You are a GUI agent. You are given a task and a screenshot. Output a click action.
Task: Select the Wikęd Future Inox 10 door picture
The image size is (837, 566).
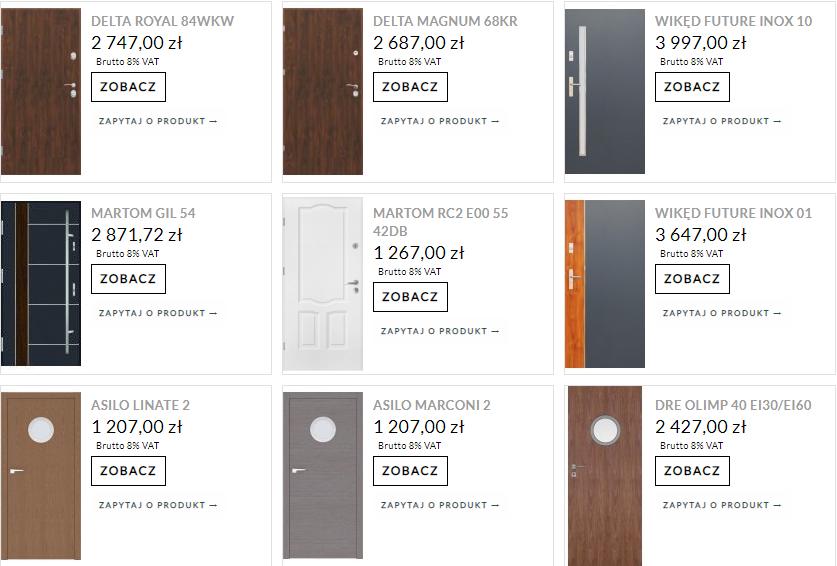tap(605, 91)
